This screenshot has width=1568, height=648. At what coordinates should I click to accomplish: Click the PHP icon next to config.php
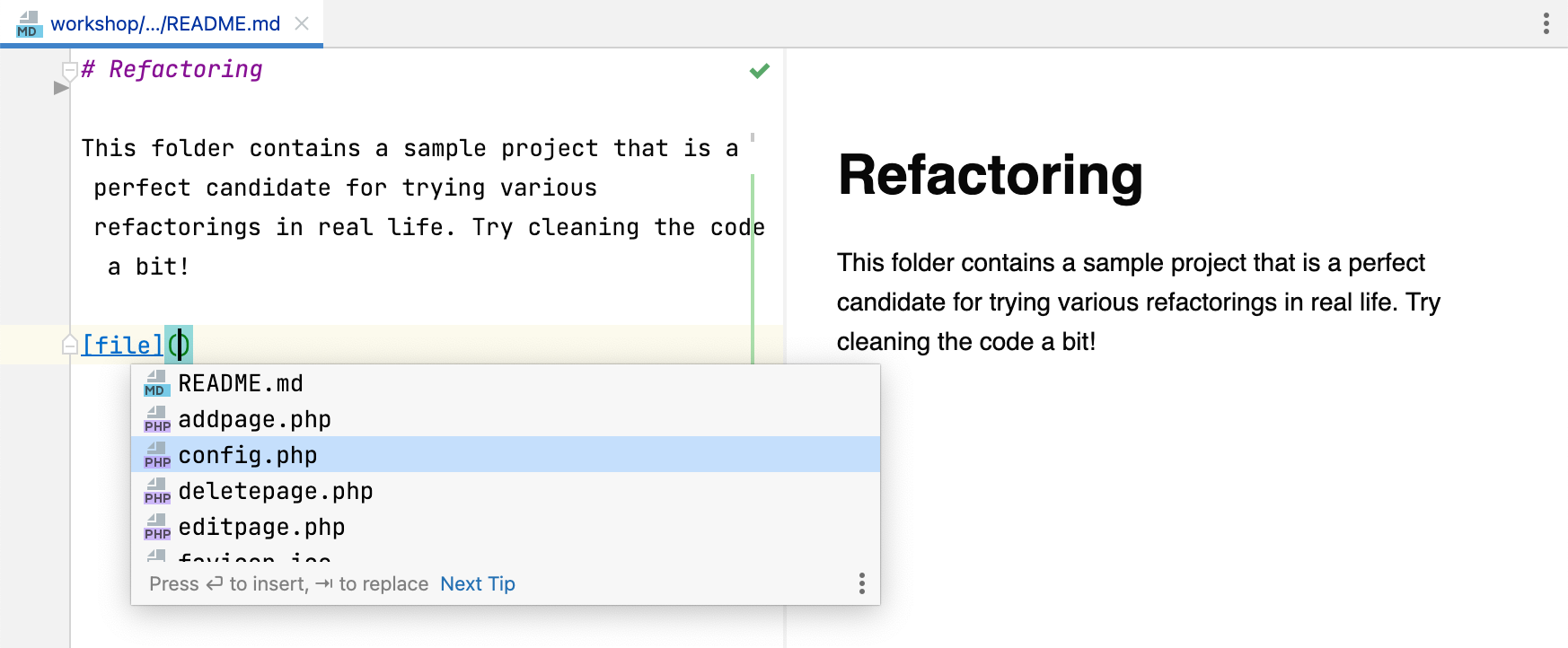(x=156, y=456)
